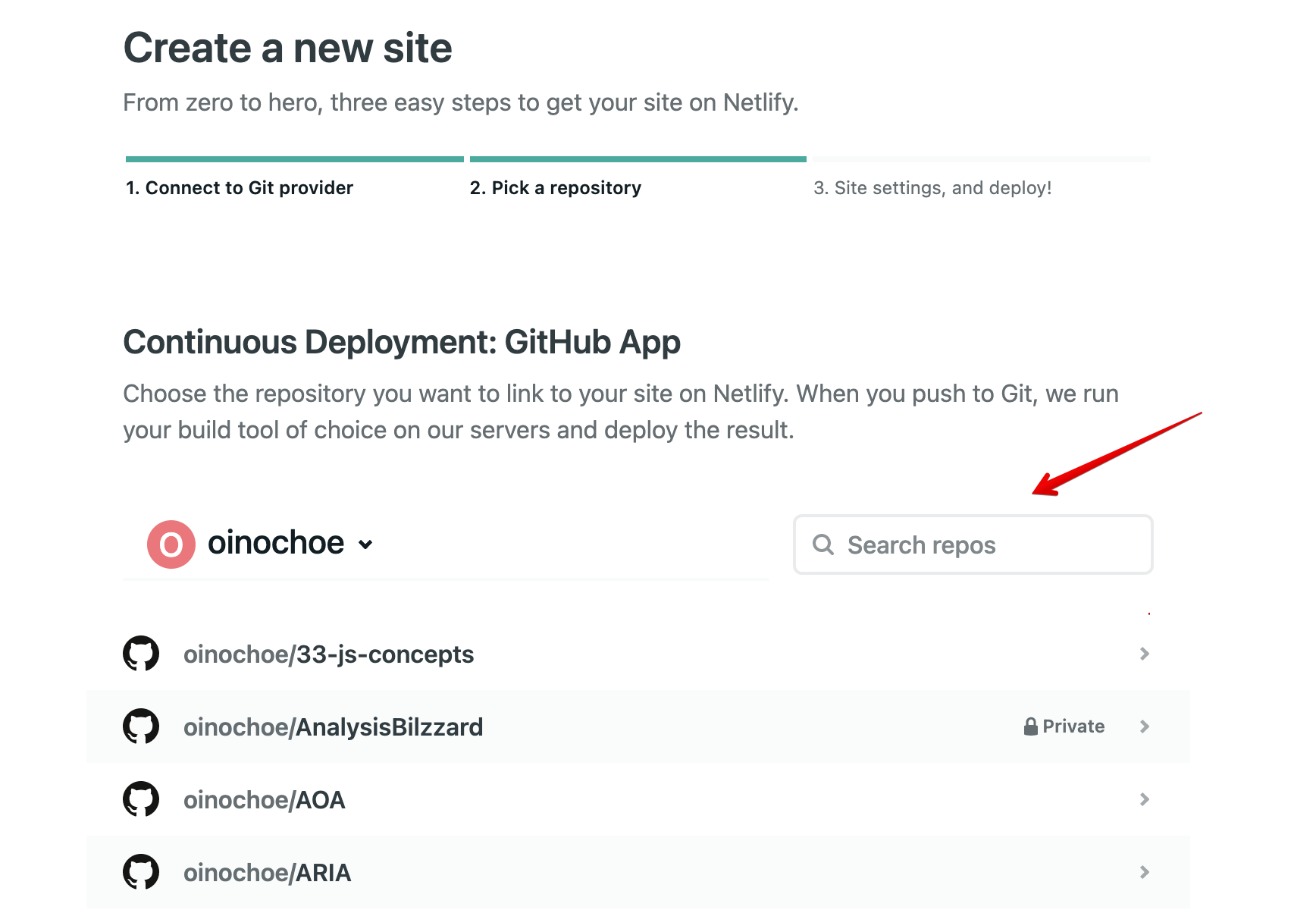Select step 2 Pick a repository
This screenshot has height=910, width=1316.
[x=556, y=188]
